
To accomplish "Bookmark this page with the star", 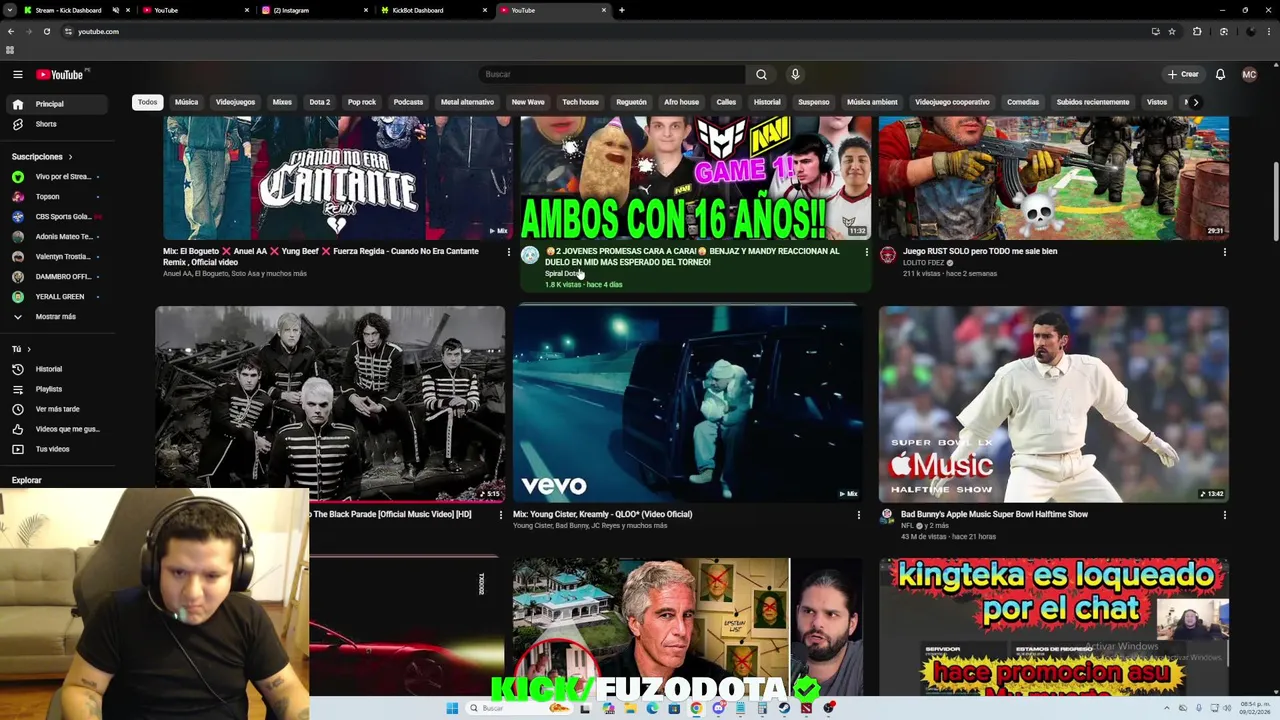I will click(x=1172, y=31).
